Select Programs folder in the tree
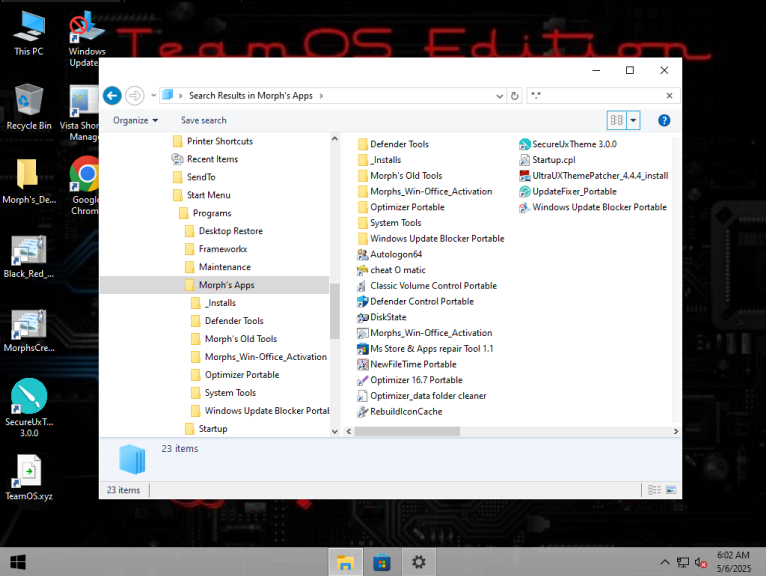 coord(214,213)
